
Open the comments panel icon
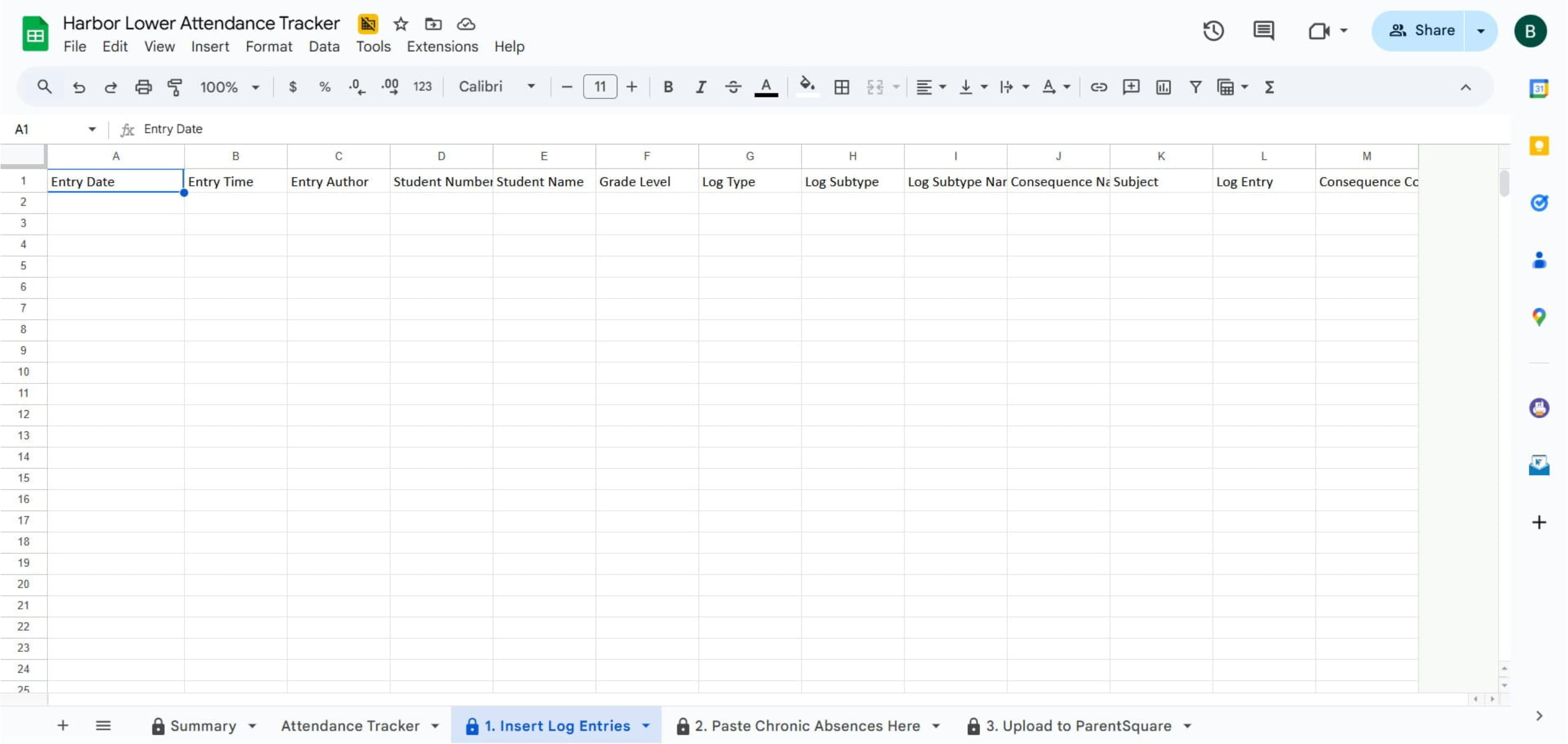point(1264,31)
